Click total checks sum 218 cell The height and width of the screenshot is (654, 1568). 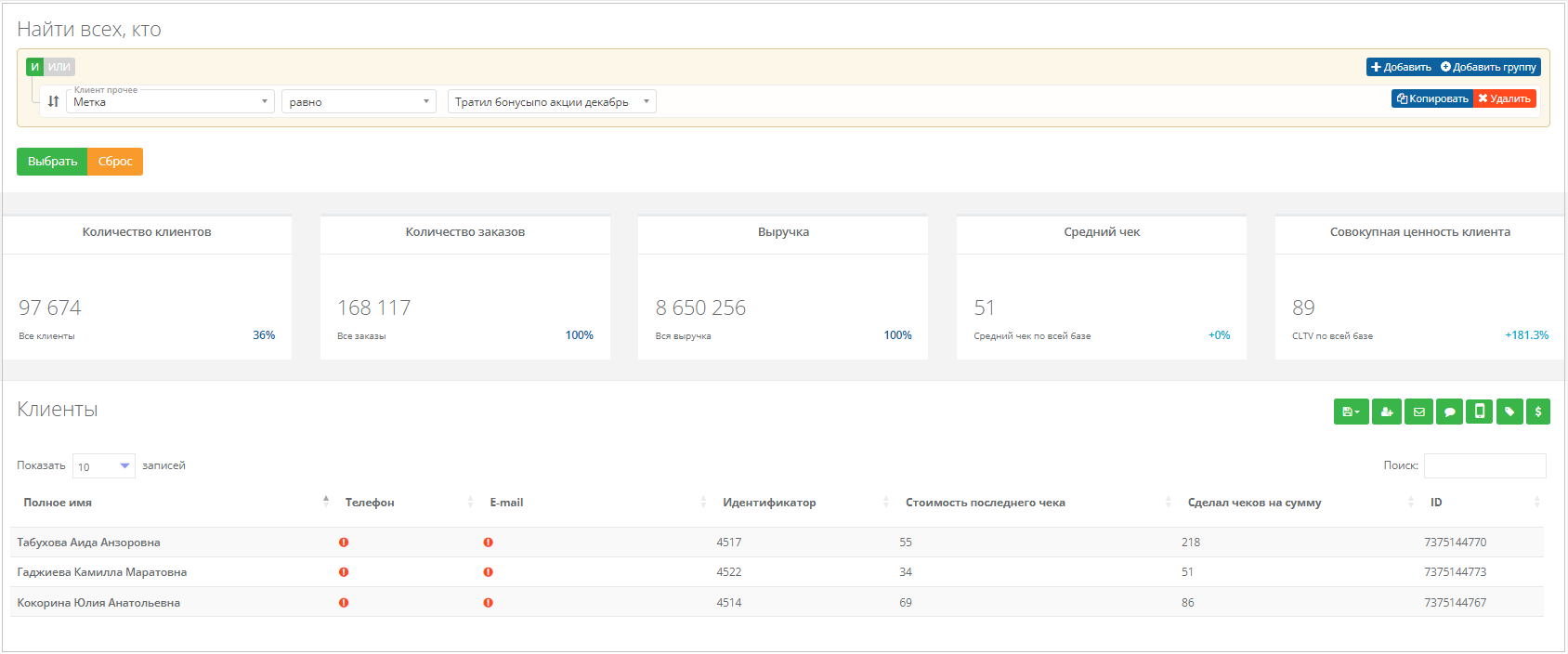(x=1191, y=543)
